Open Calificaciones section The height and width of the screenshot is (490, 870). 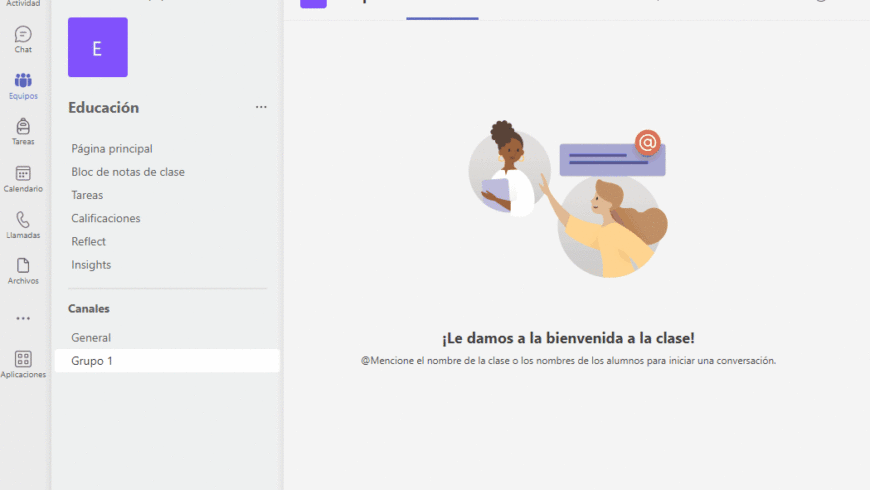pos(105,219)
